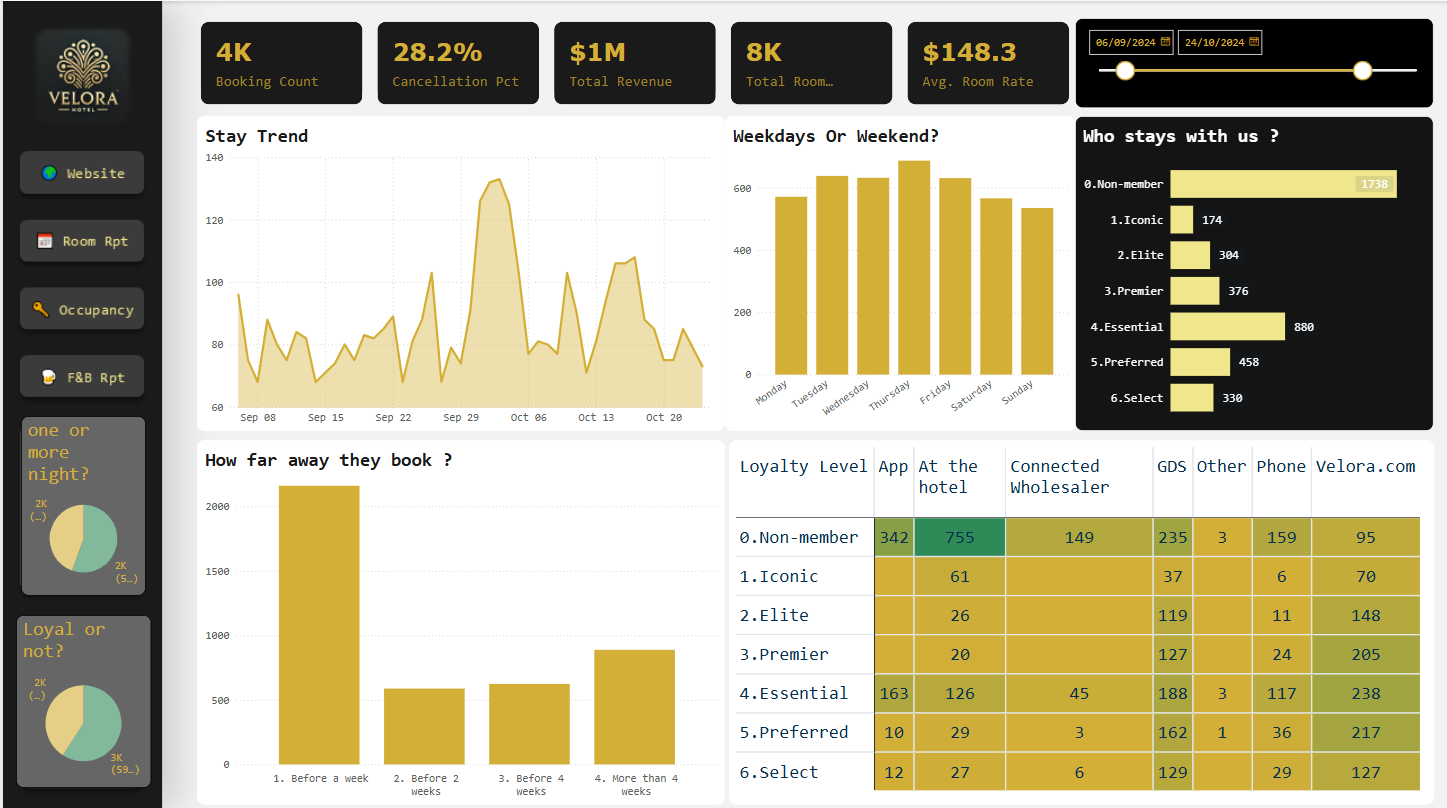
Task: Click the 'How far away they book ?' title
Action: pos(328,460)
